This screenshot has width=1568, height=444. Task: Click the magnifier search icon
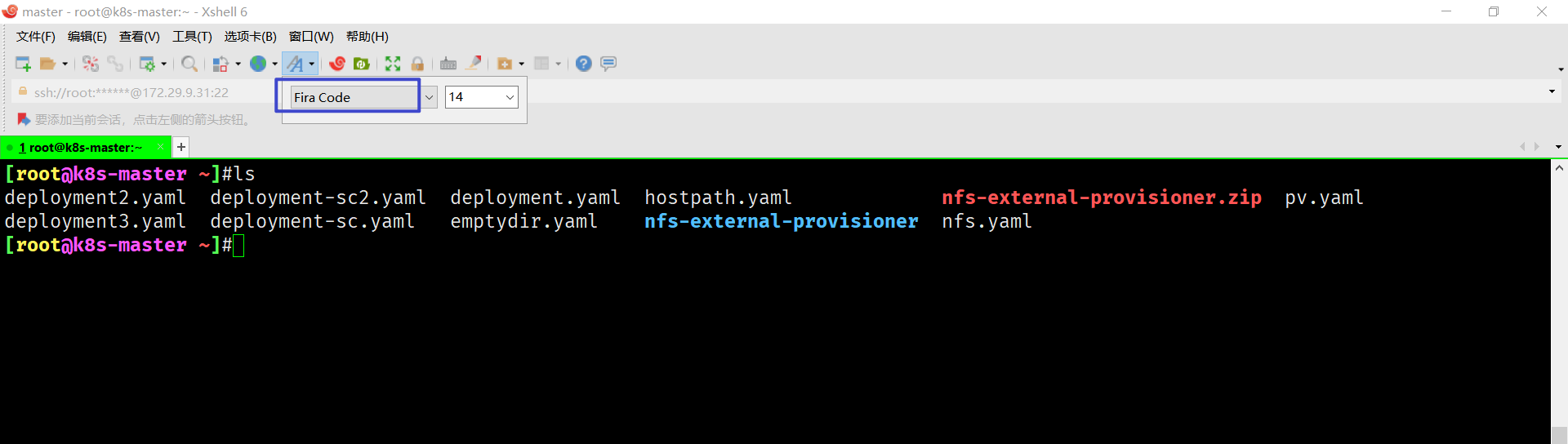point(189,64)
